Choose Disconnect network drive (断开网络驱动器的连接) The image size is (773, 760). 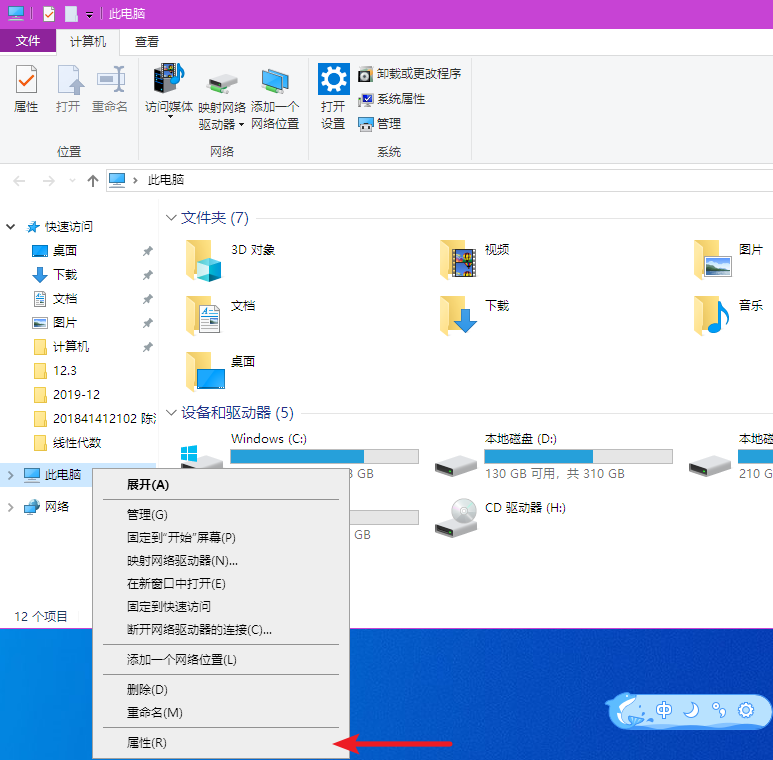[x=221, y=630]
